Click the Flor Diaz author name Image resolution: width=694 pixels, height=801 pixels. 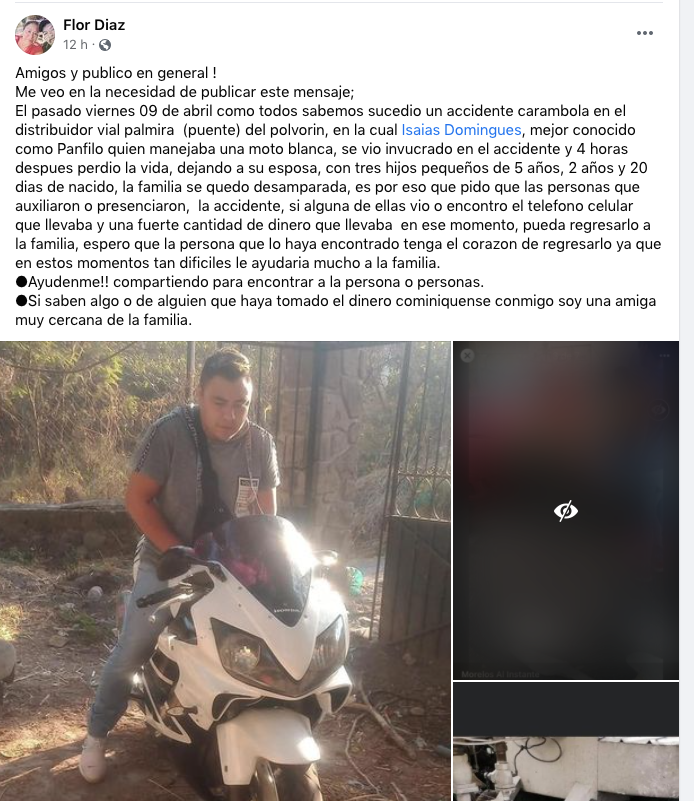[x=94, y=25]
